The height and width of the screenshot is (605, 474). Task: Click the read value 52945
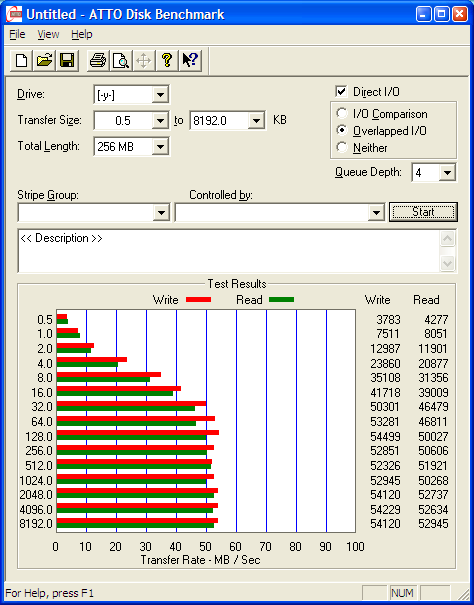click(433, 524)
